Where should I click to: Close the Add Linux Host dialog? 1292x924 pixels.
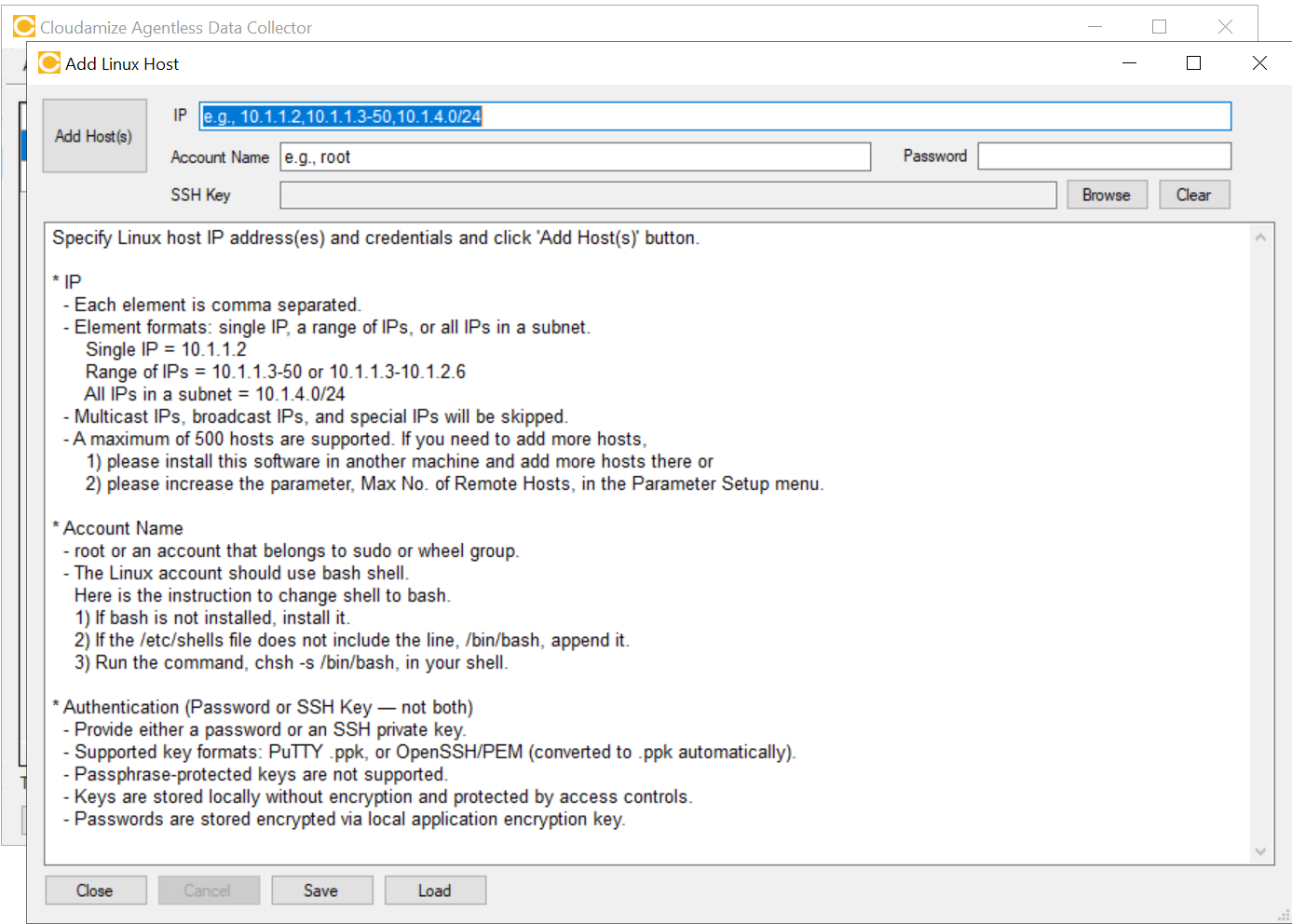coord(1259,63)
